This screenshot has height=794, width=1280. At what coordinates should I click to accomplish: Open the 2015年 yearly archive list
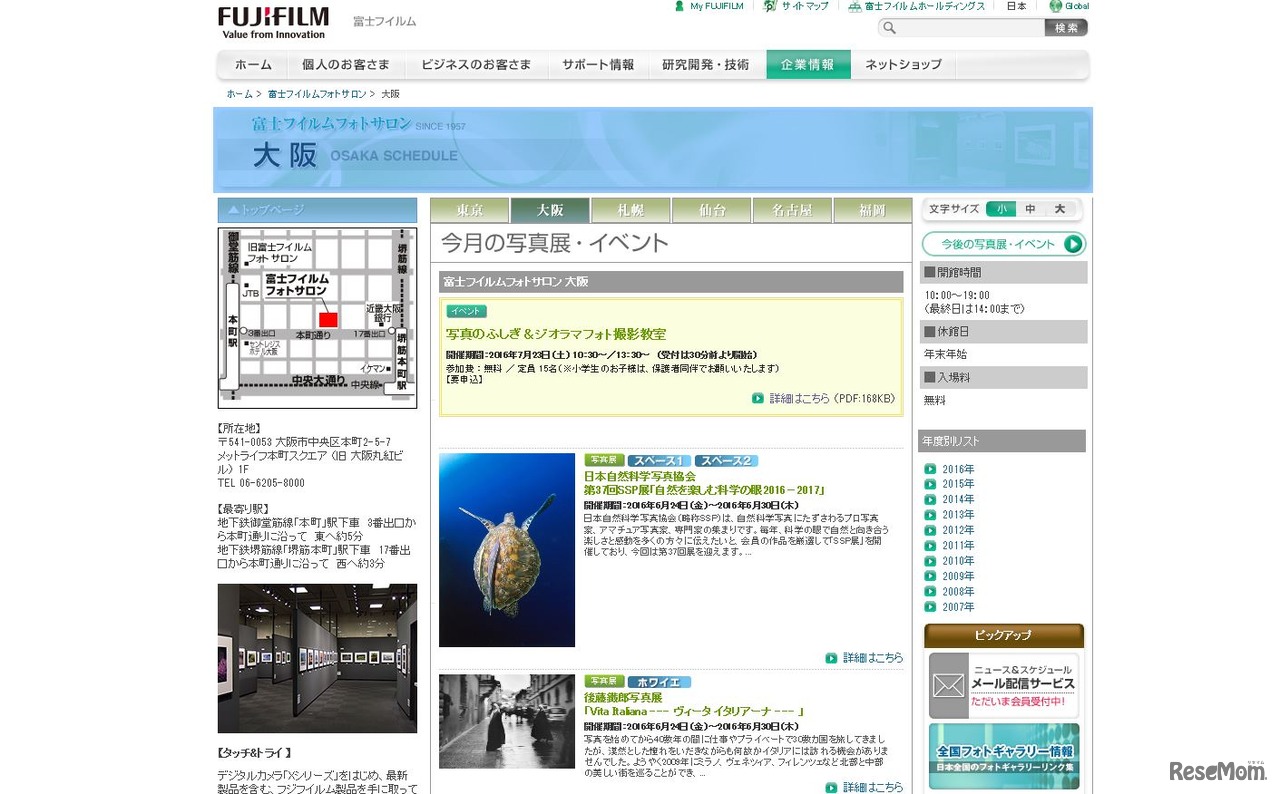click(x=957, y=484)
